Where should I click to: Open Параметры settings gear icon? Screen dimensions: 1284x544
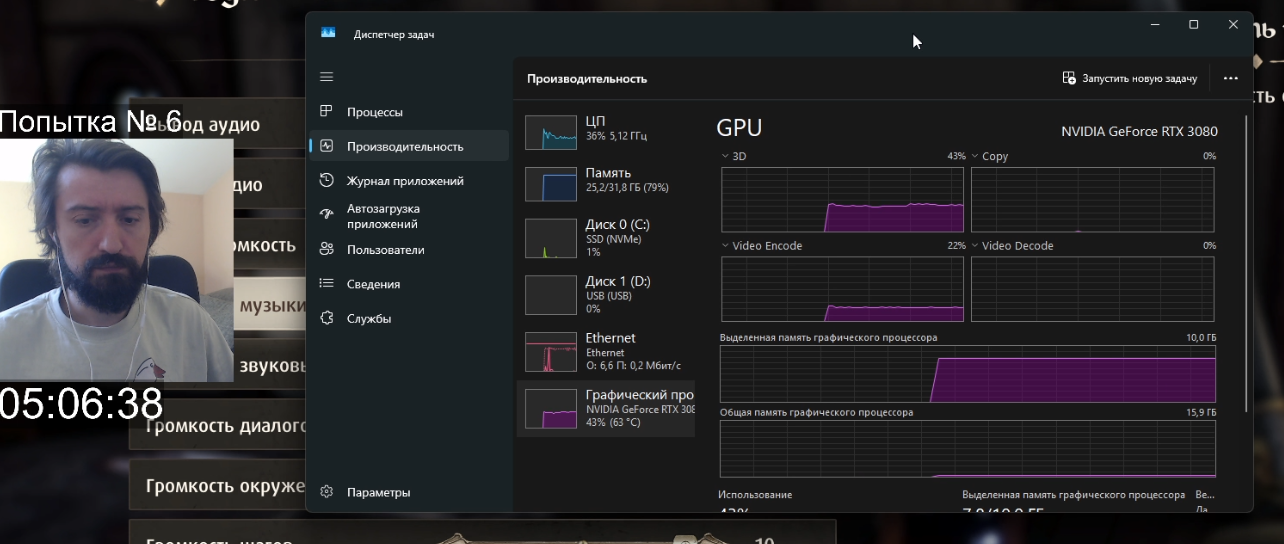[326, 492]
